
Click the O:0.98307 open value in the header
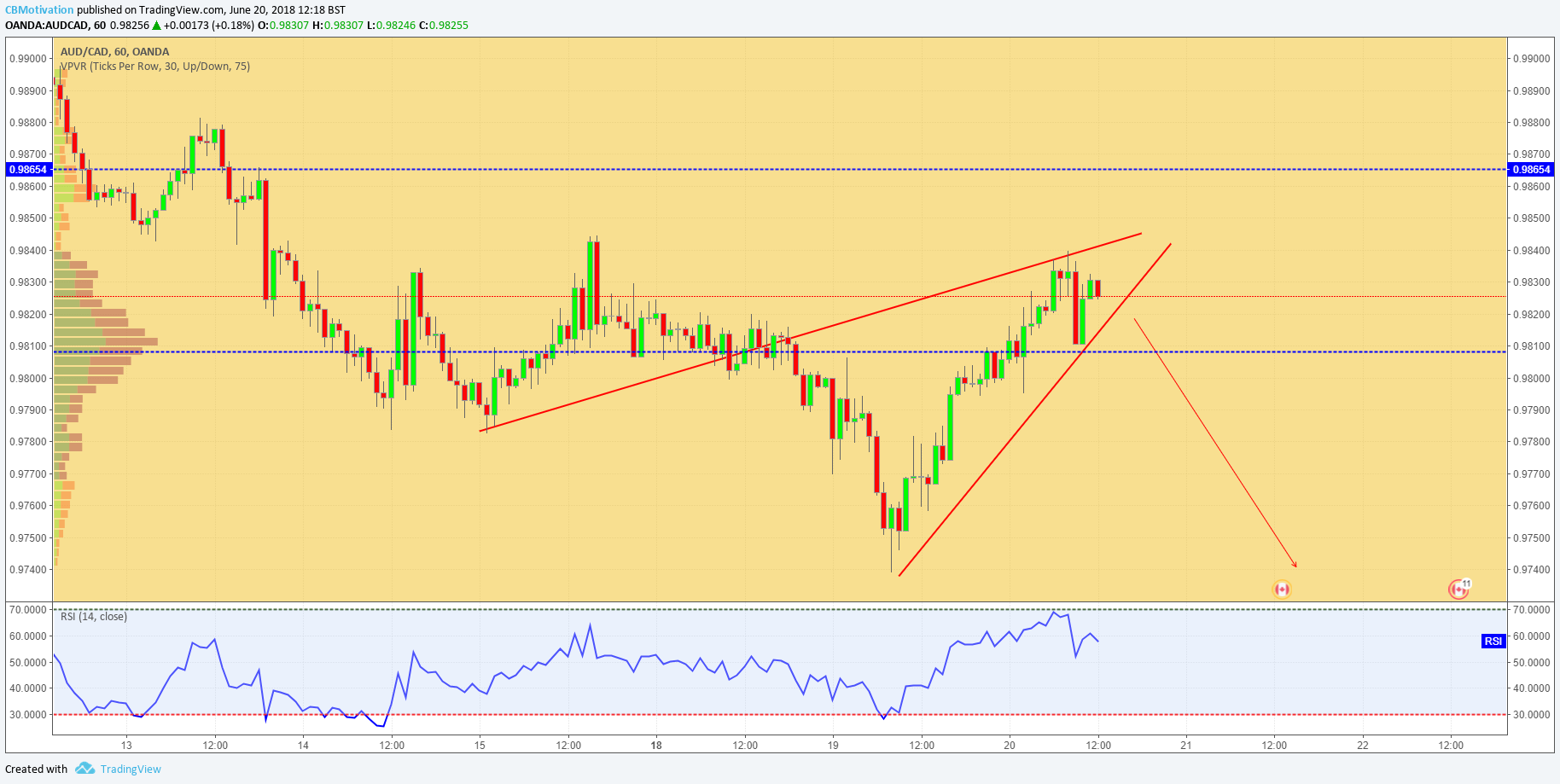tap(283, 26)
